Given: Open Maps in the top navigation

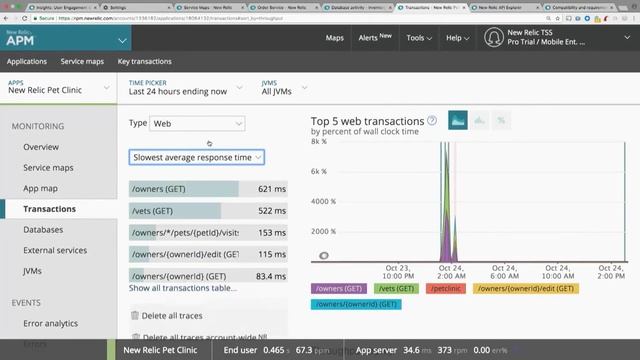Looking at the screenshot, I should [335, 38].
